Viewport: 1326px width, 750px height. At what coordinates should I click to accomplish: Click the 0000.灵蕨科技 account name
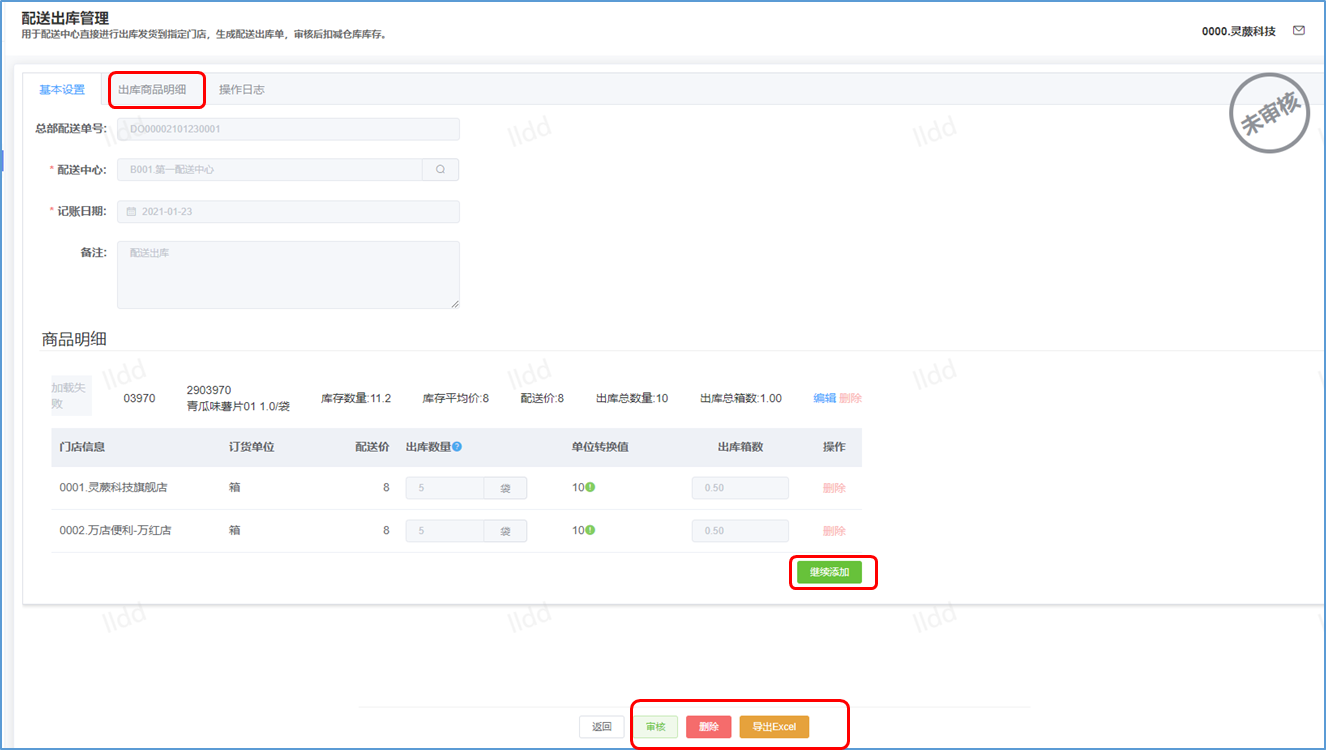[x=1239, y=31]
